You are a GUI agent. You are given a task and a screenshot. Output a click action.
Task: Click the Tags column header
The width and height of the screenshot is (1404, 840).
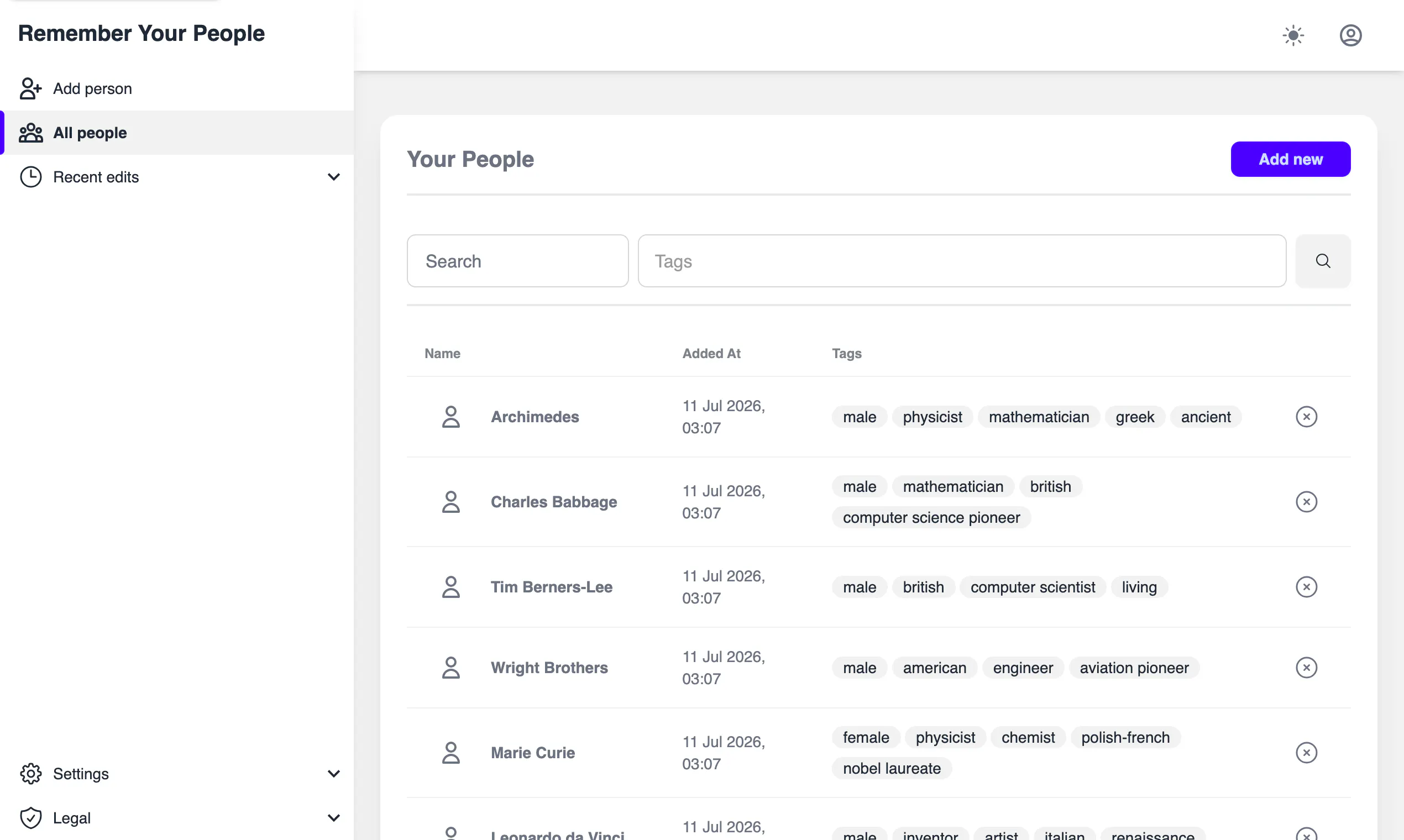(x=846, y=353)
